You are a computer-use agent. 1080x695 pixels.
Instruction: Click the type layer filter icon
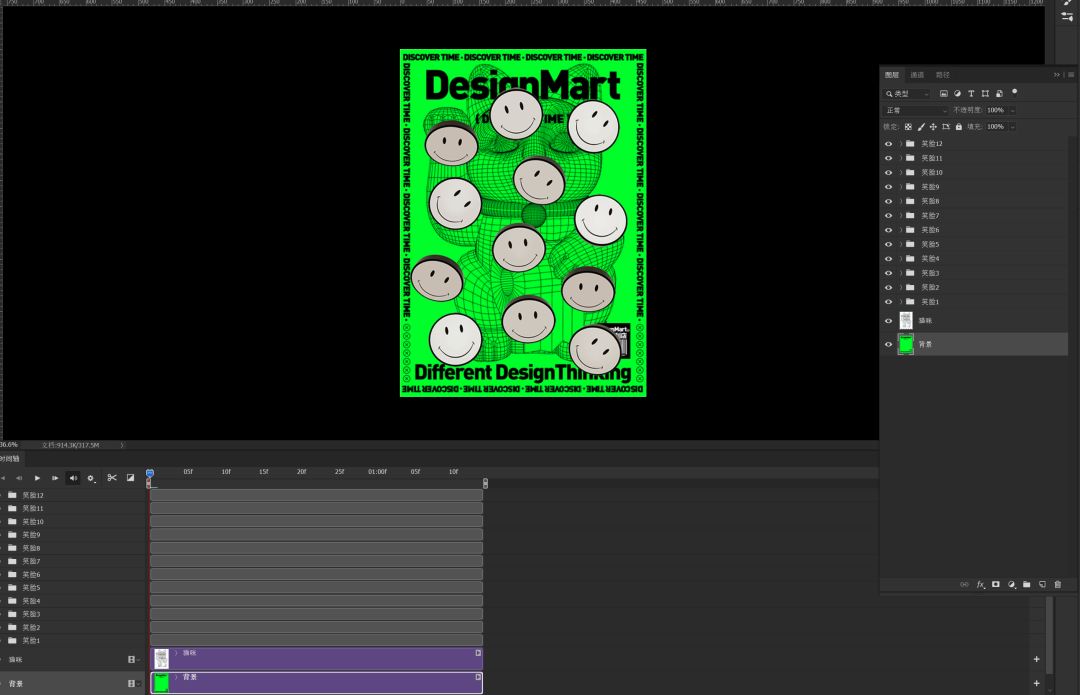[971, 94]
